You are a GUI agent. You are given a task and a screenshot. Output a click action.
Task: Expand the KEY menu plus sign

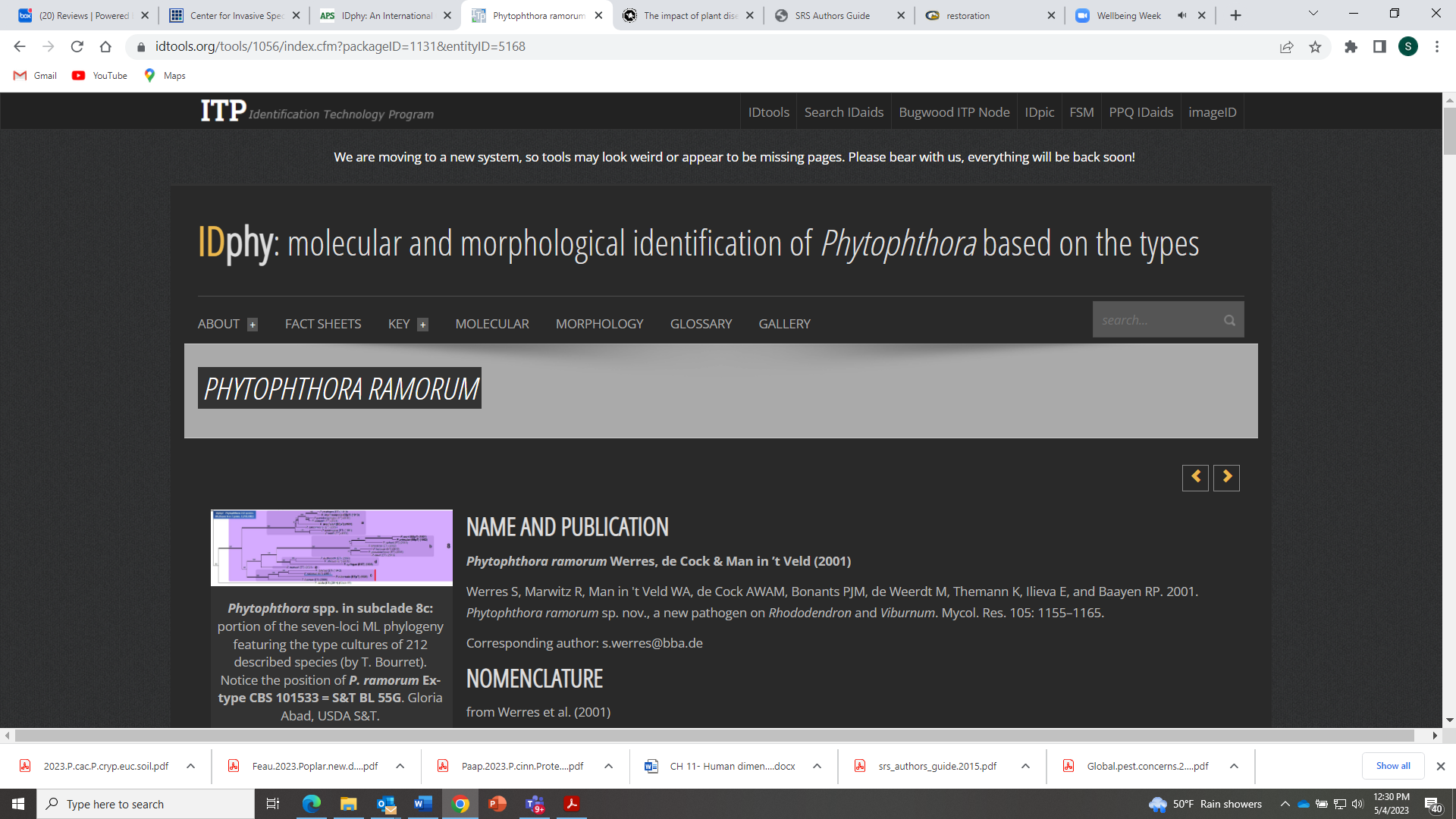422,325
